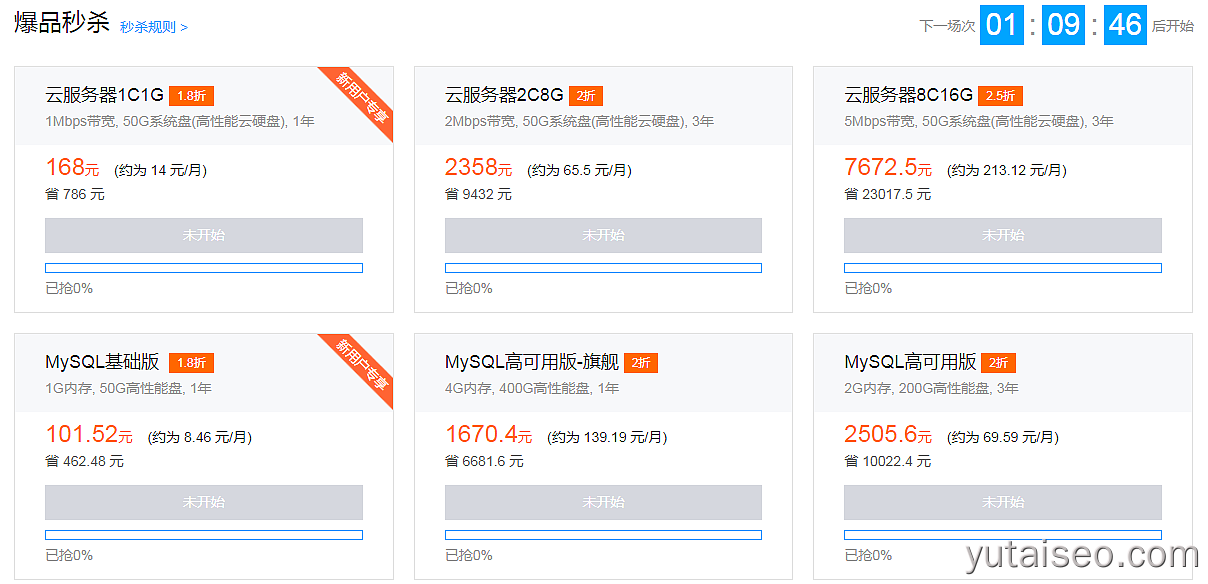Click the 下一场次 label
This screenshot has width=1208, height=584.
point(947,26)
